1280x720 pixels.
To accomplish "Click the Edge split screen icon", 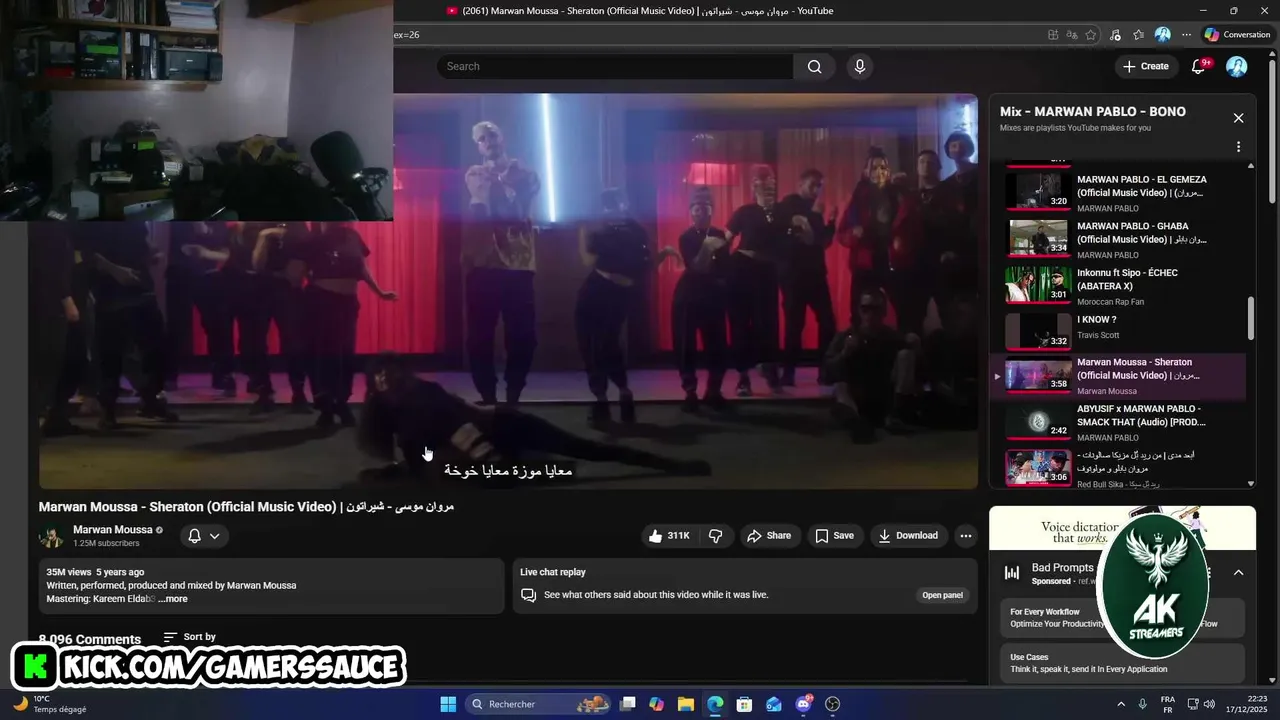I will pos(1053,34).
